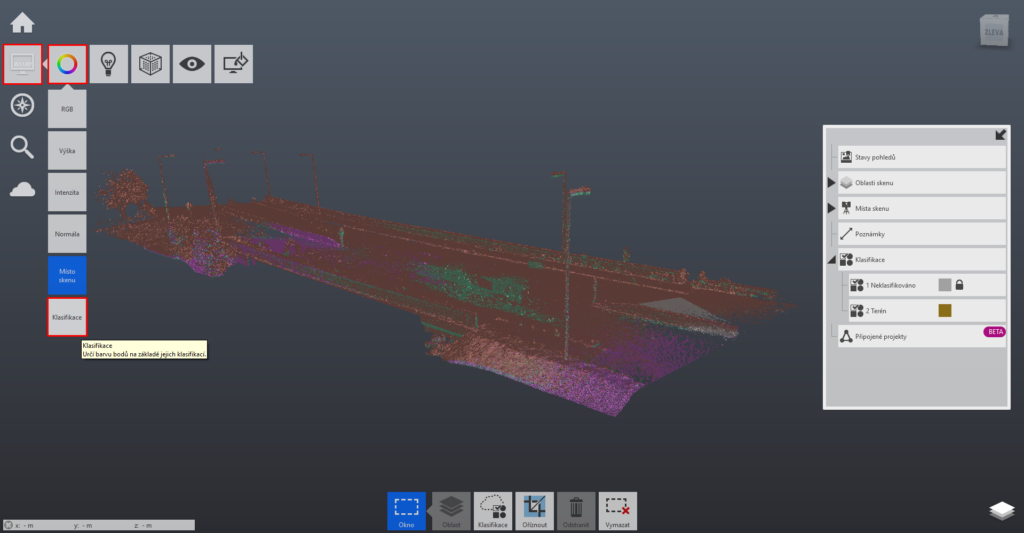Select the 3D cube view icon
Viewport: 1024px width, 533px height.
coord(149,64)
